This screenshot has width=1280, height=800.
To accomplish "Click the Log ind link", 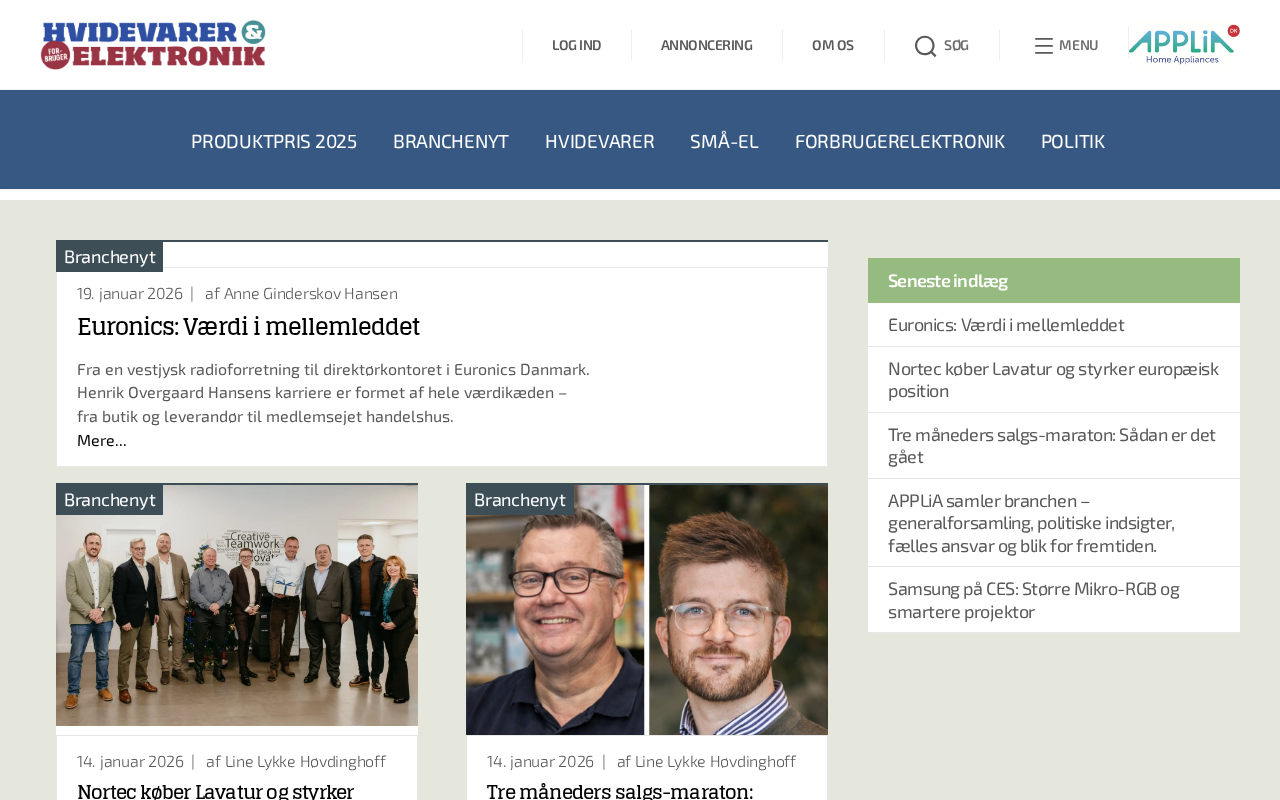I will (x=577, y=45).
